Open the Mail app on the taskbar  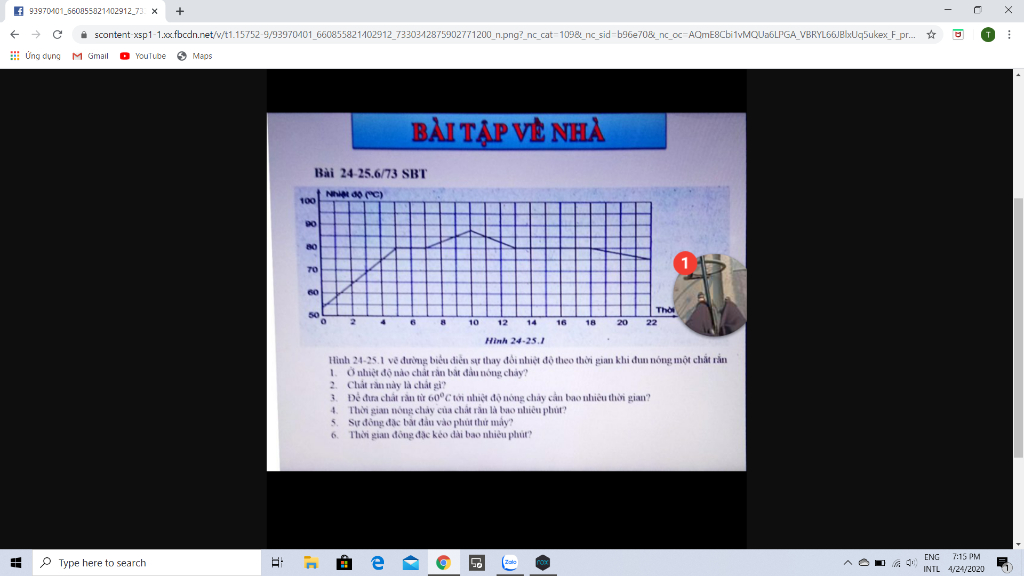[411, 562]
